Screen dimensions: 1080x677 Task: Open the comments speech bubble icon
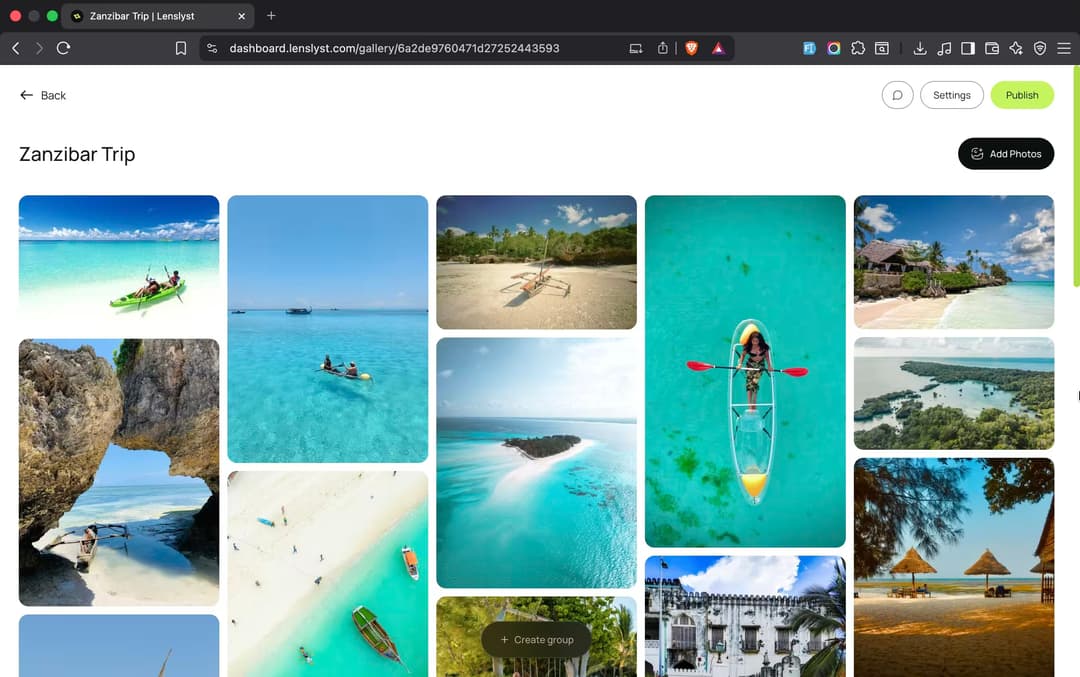click(x=897, y=95)
